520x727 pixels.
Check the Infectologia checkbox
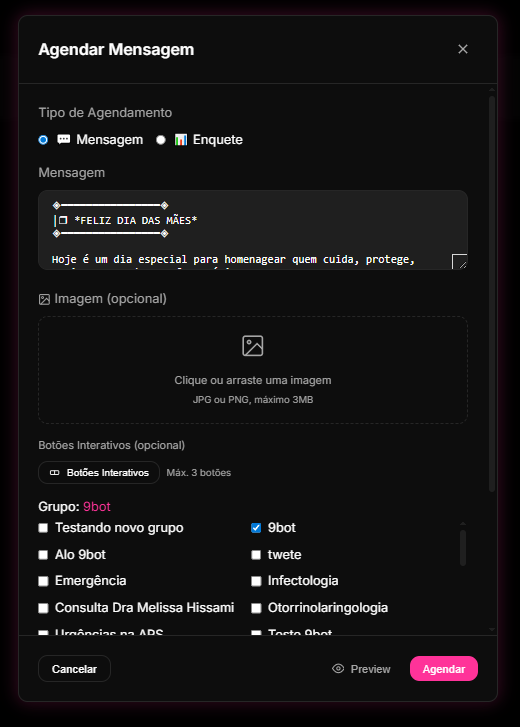pyautogui.click(x=256, y=581)
